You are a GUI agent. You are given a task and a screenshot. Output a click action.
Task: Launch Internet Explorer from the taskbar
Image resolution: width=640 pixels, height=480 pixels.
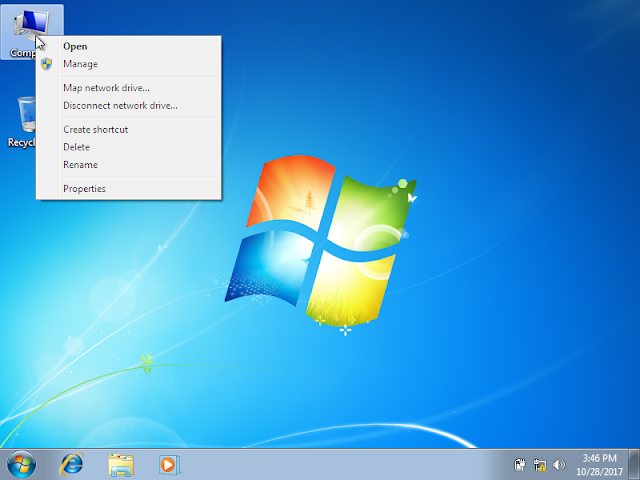click(x=71, y=464)
